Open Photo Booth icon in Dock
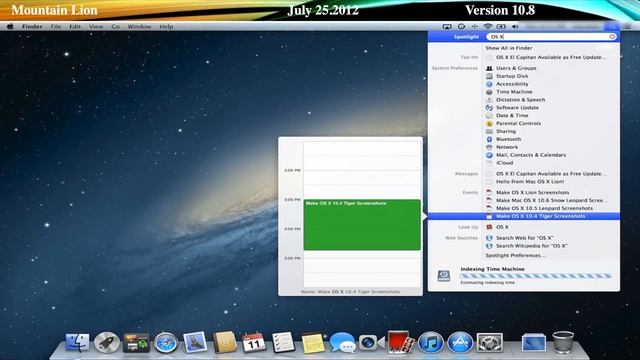Screen dimensions: 640x360 (x=400, y=342)
